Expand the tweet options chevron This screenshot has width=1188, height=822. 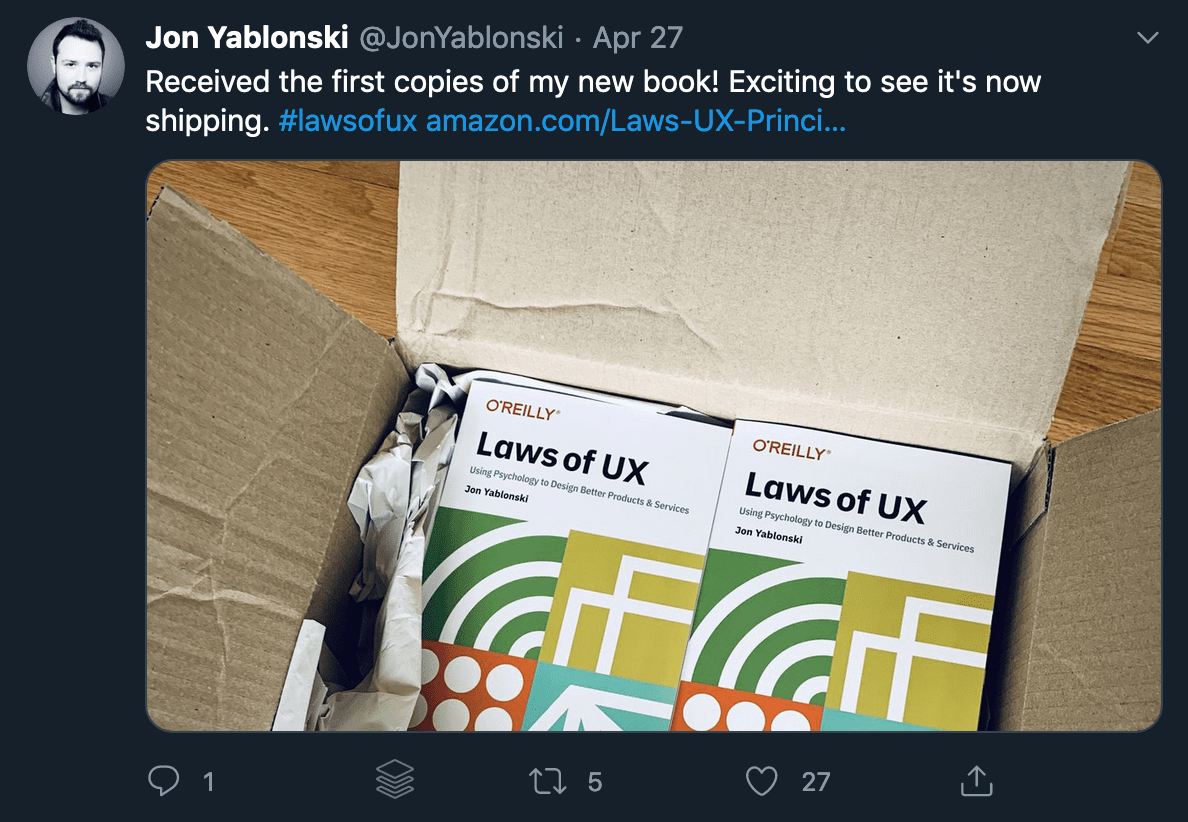point(1146,36)
